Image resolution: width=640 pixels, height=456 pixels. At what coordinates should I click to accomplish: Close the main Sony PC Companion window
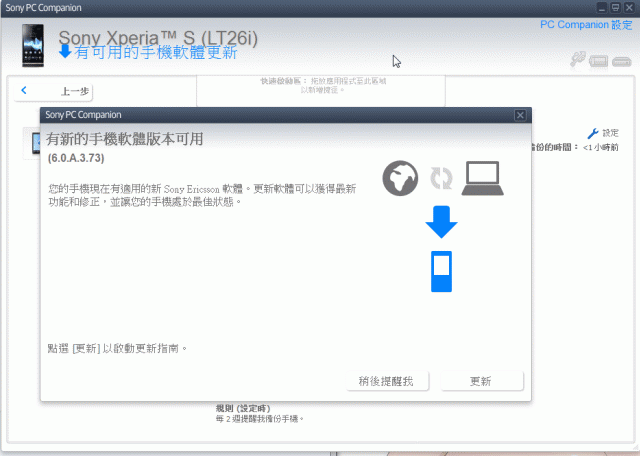(x=629, y=8)
